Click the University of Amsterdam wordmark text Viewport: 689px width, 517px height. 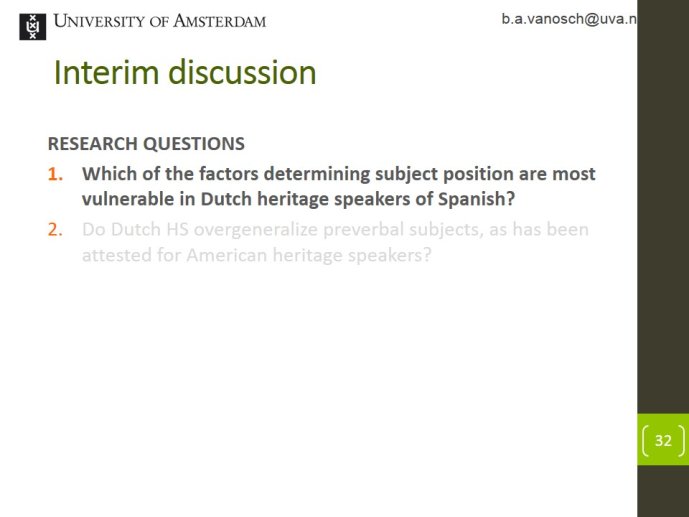click(160, 21)
